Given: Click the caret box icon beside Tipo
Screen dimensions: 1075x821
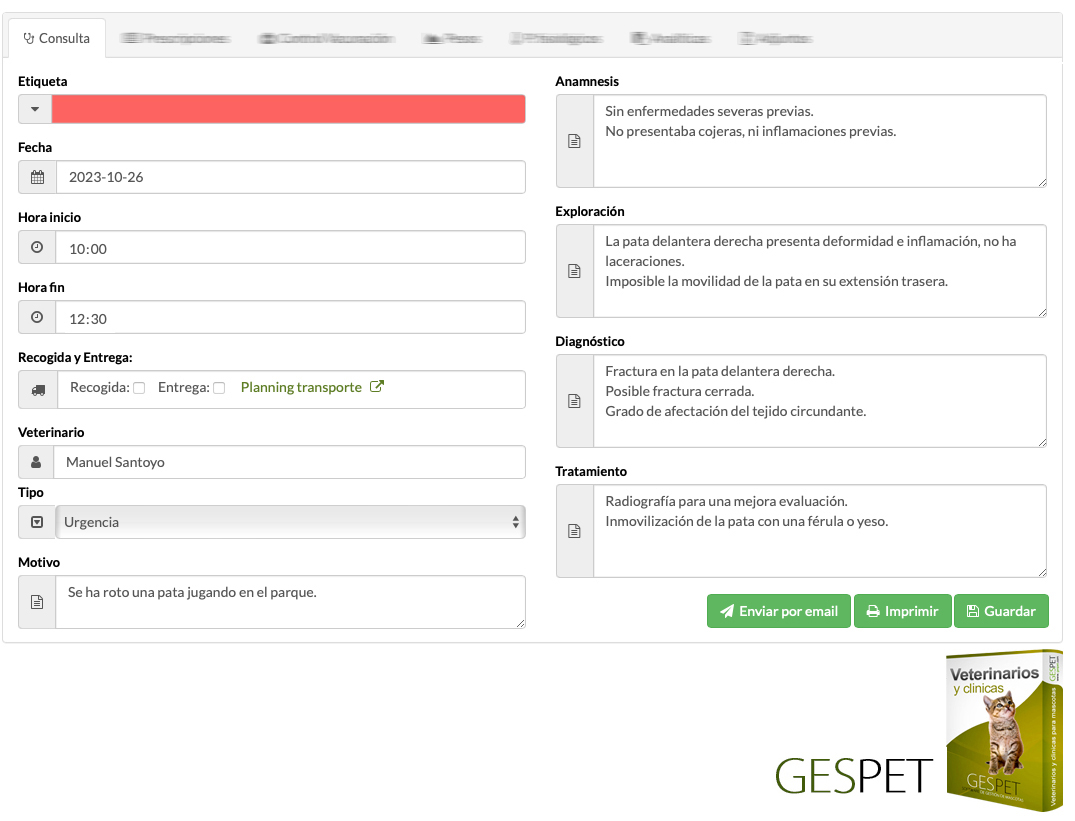Looking at the screenshot, I should click(x=37, y=522).
